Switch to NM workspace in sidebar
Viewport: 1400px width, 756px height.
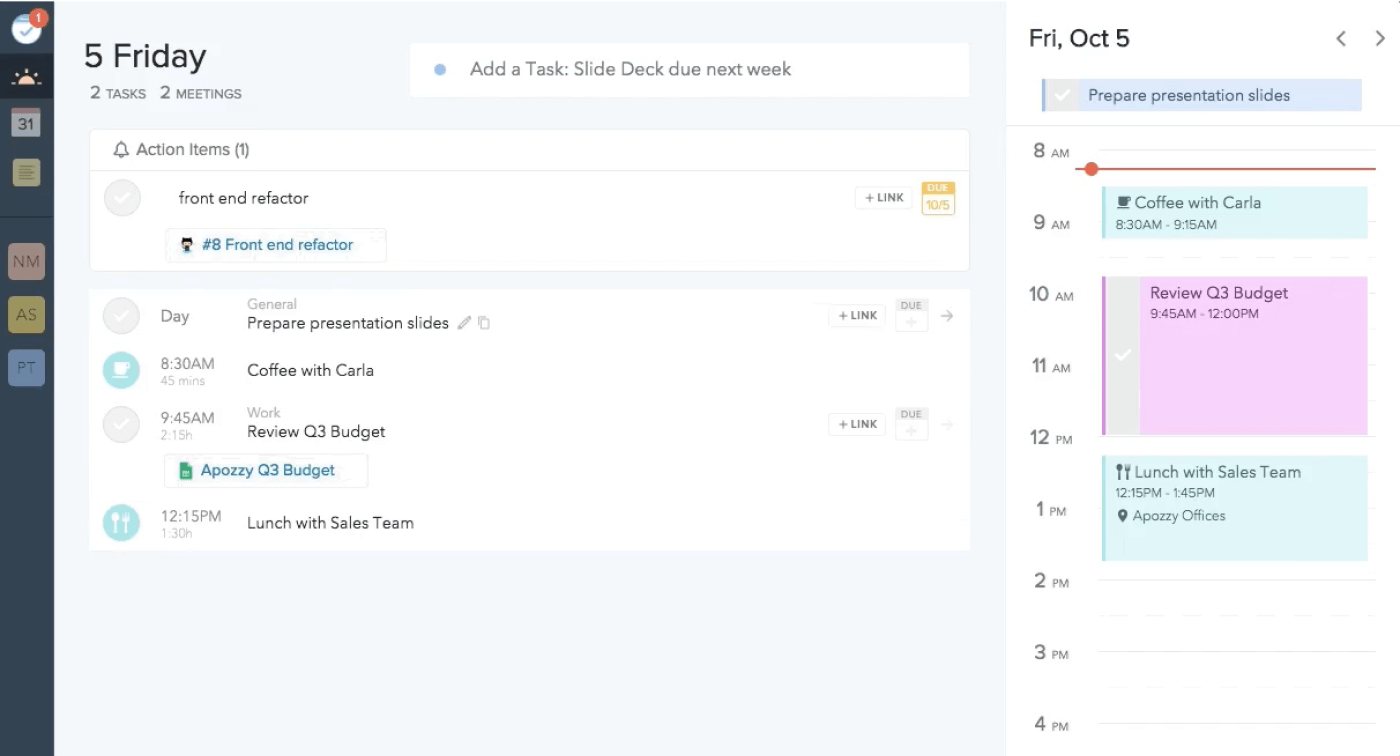pos(26,262)
